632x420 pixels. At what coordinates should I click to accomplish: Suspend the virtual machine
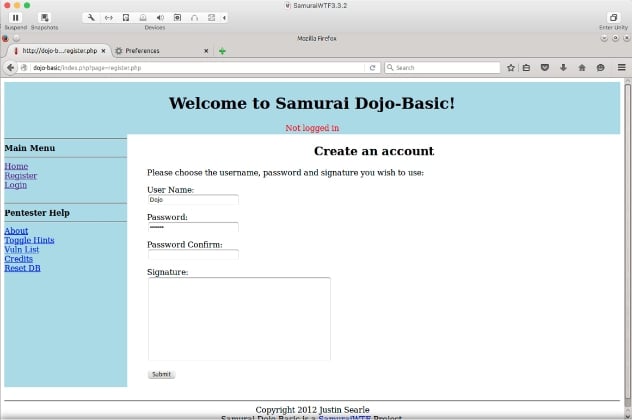15,18
